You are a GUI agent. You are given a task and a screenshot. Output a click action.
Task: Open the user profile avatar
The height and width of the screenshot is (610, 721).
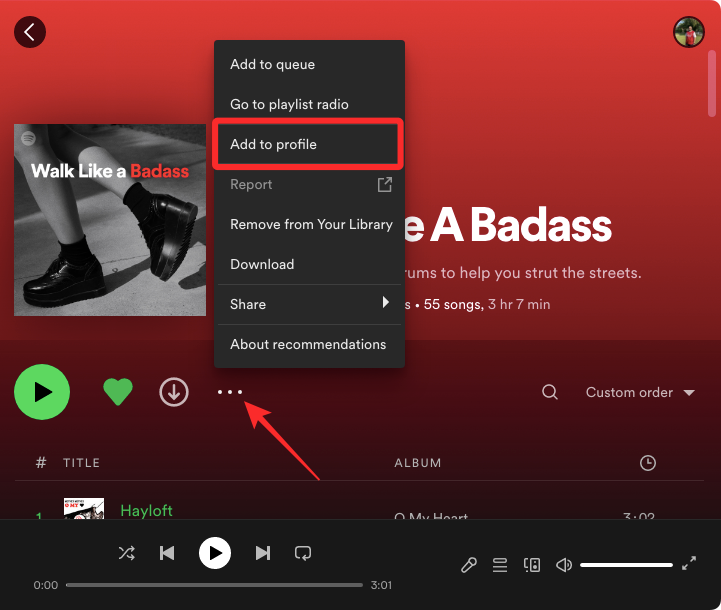click(x=689, y=32)
